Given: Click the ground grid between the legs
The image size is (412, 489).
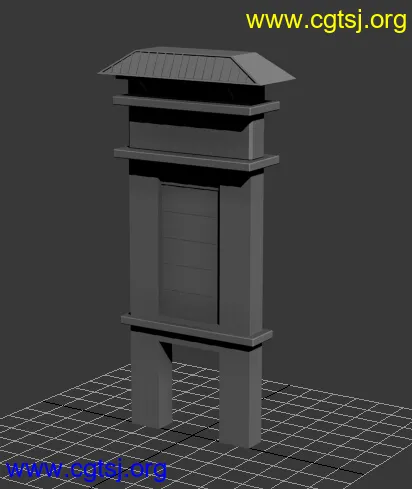Looking at the screenshot, I should point(195,400).
